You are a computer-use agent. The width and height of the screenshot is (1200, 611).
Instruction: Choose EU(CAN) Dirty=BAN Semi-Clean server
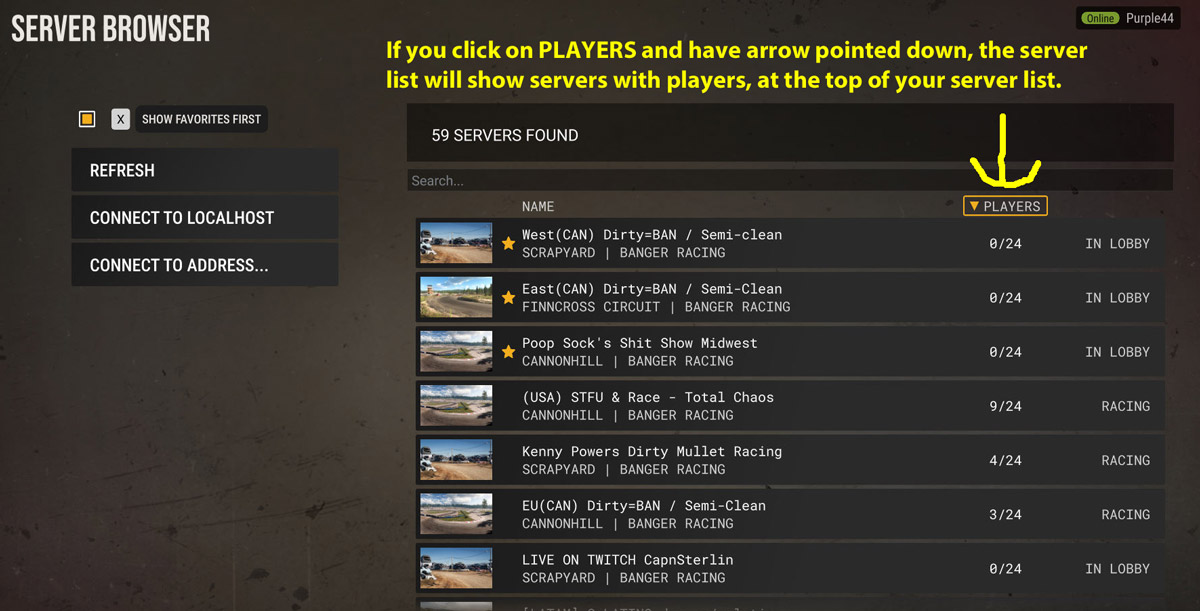pyautogui.click(x=790, y=513)
